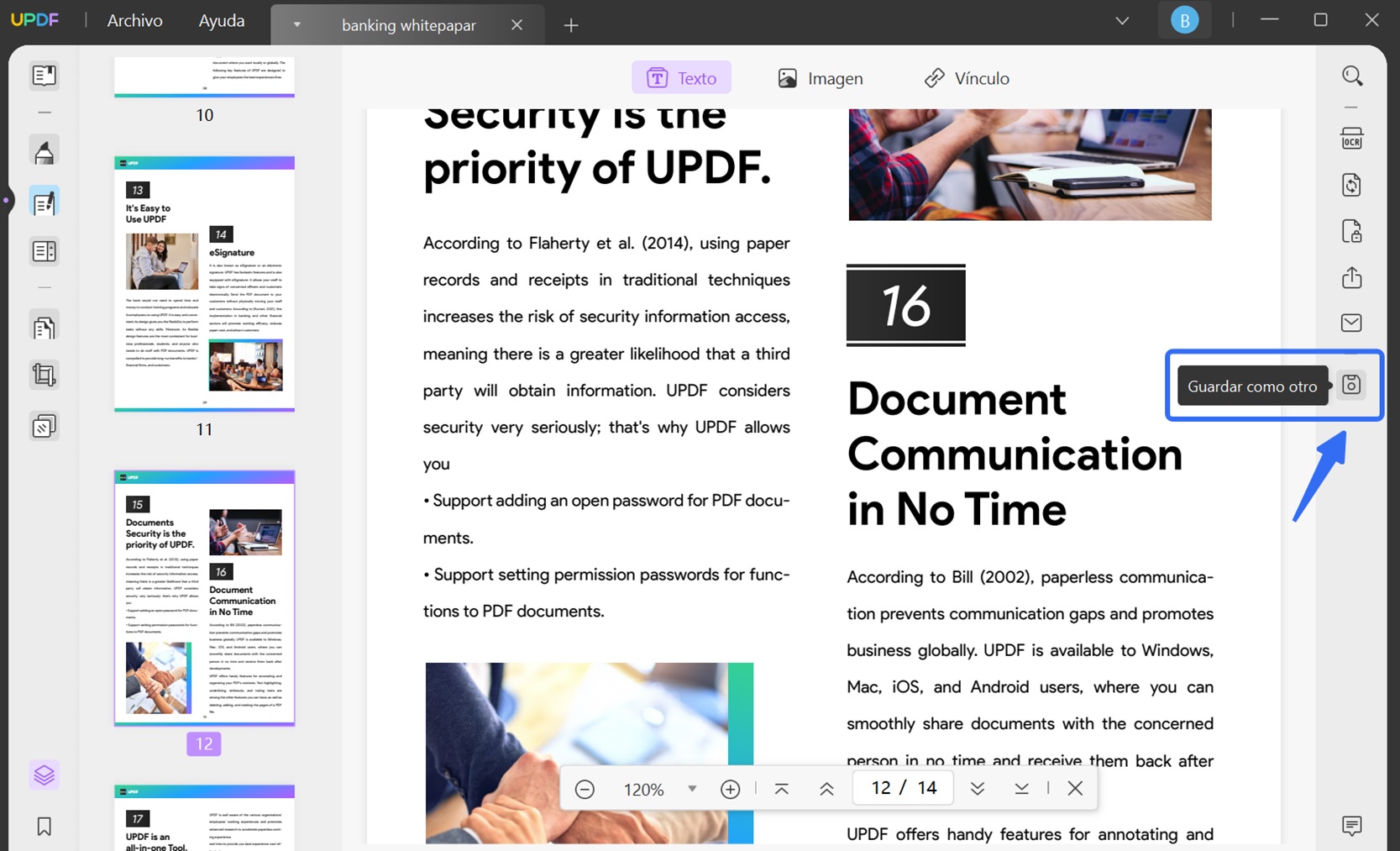Select the Edit PDF tool in left sidebar
The image size is (1400, 851).
coord(44,202)
